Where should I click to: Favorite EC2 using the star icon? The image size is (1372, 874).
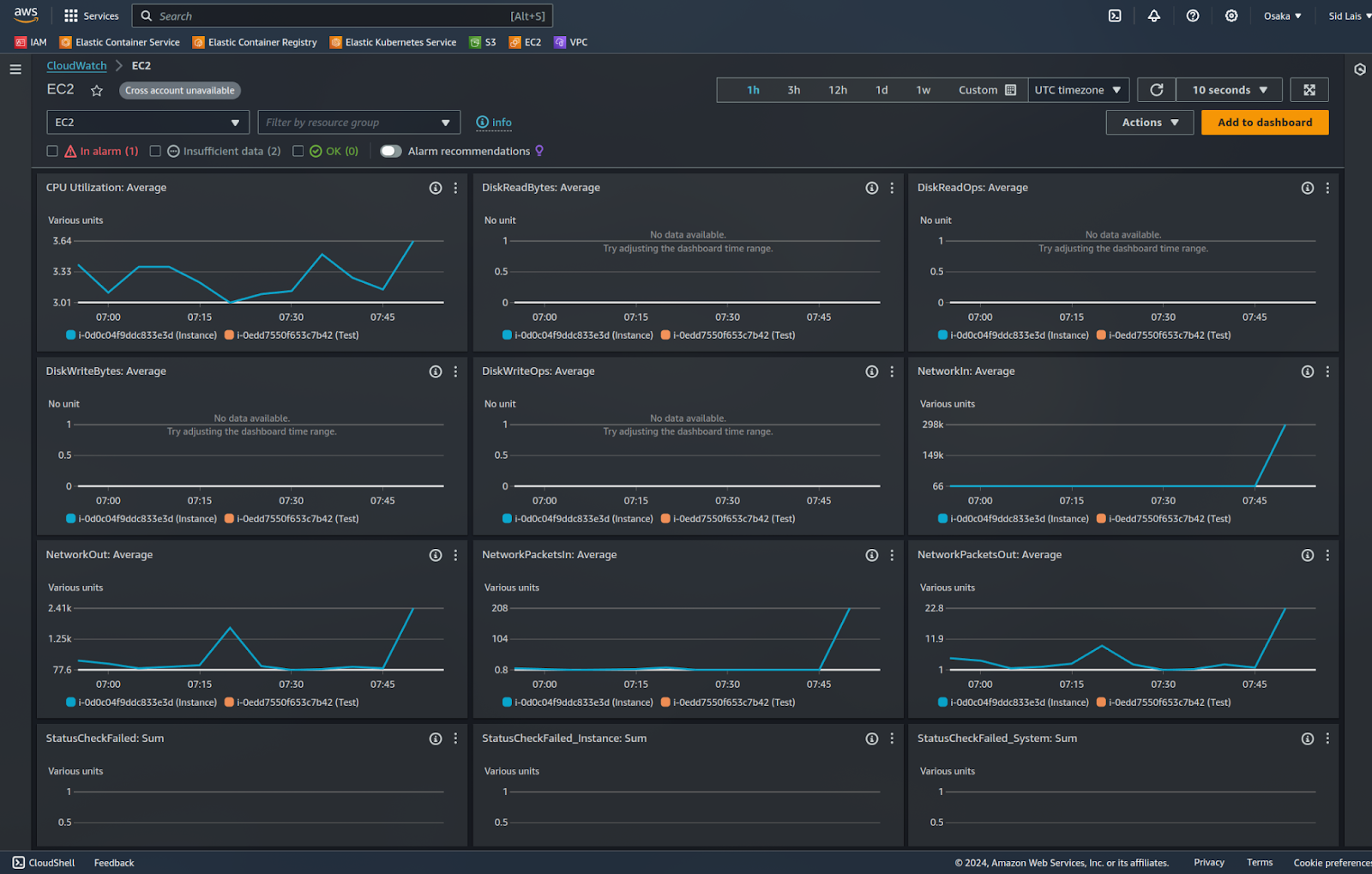(97, 89)
